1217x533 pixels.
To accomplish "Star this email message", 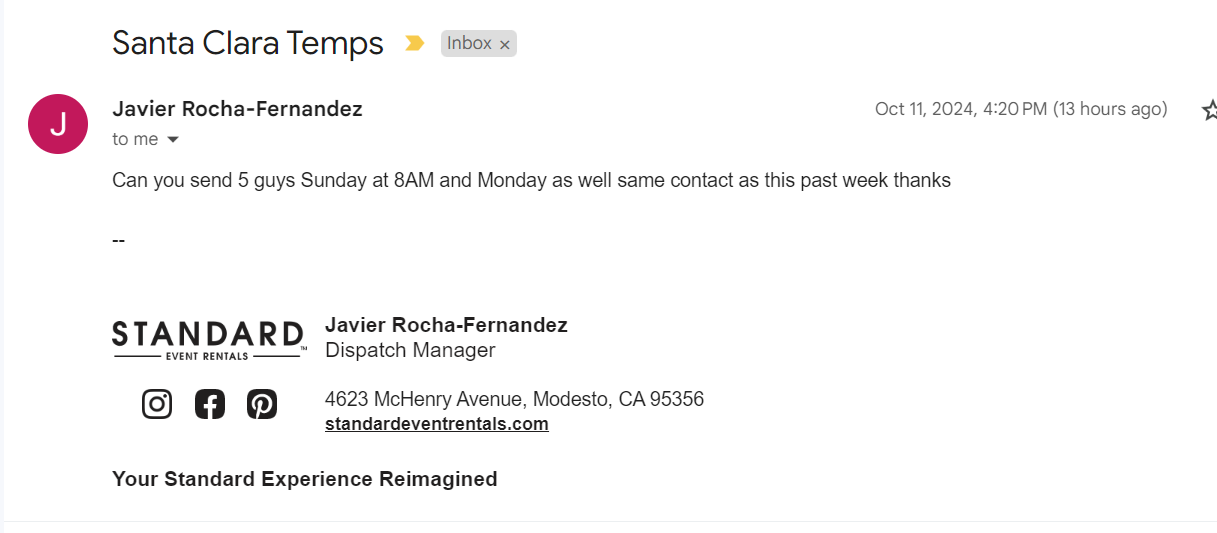I will (x=1208, y=110).
